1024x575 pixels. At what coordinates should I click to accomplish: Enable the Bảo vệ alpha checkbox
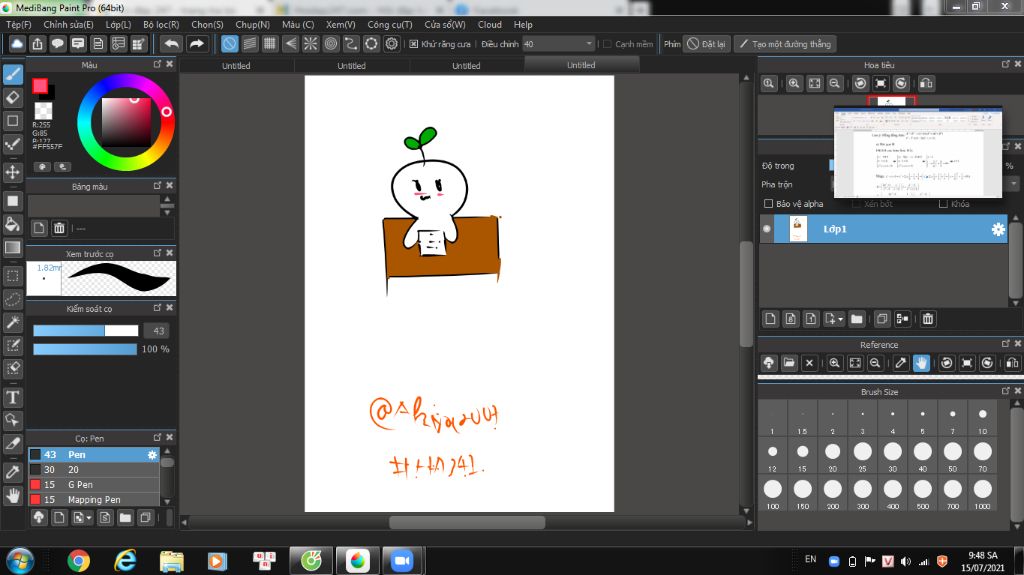coord(768,204)
